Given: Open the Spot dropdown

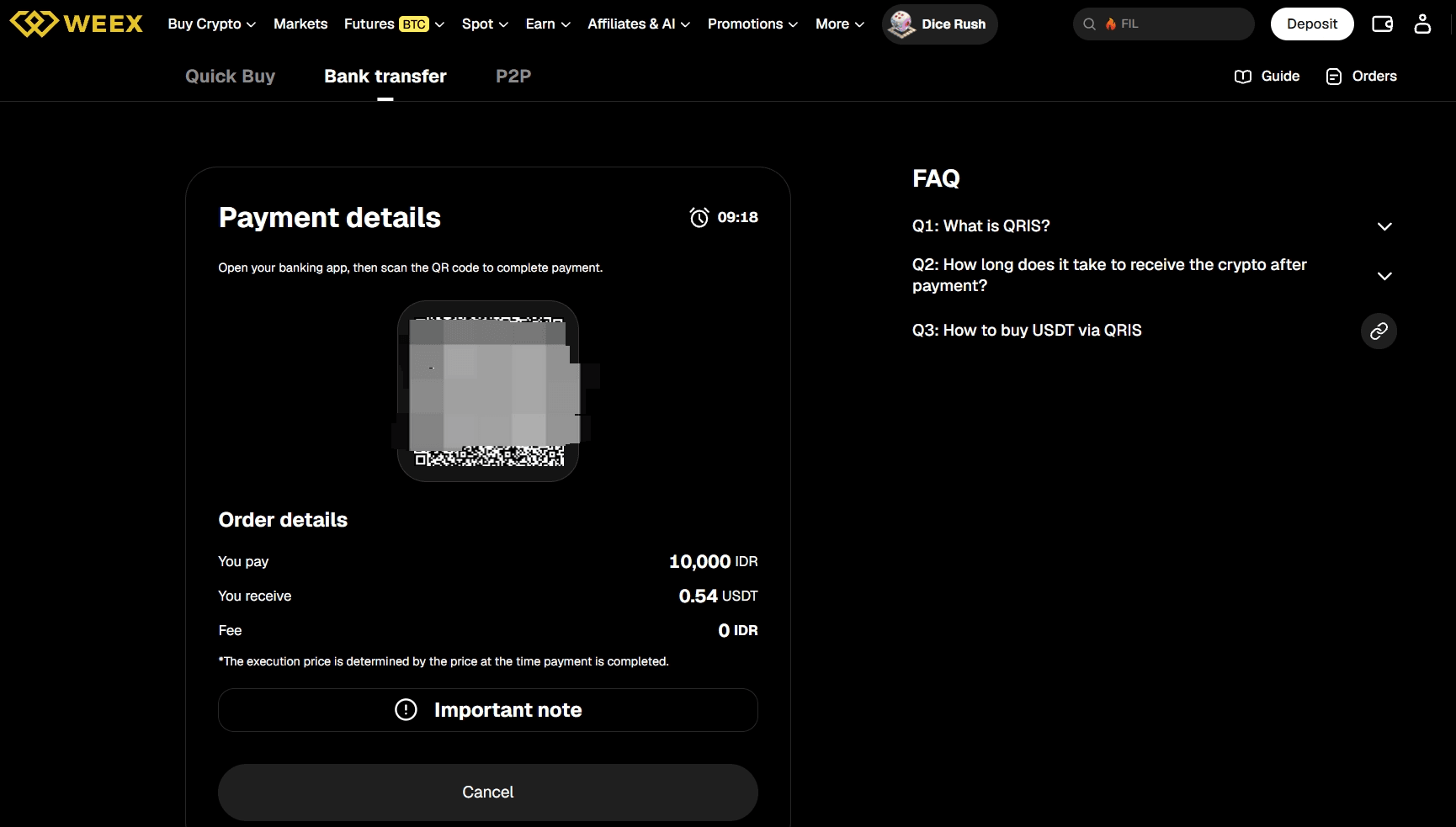Looking at the screenshot, I should point(485,24).
